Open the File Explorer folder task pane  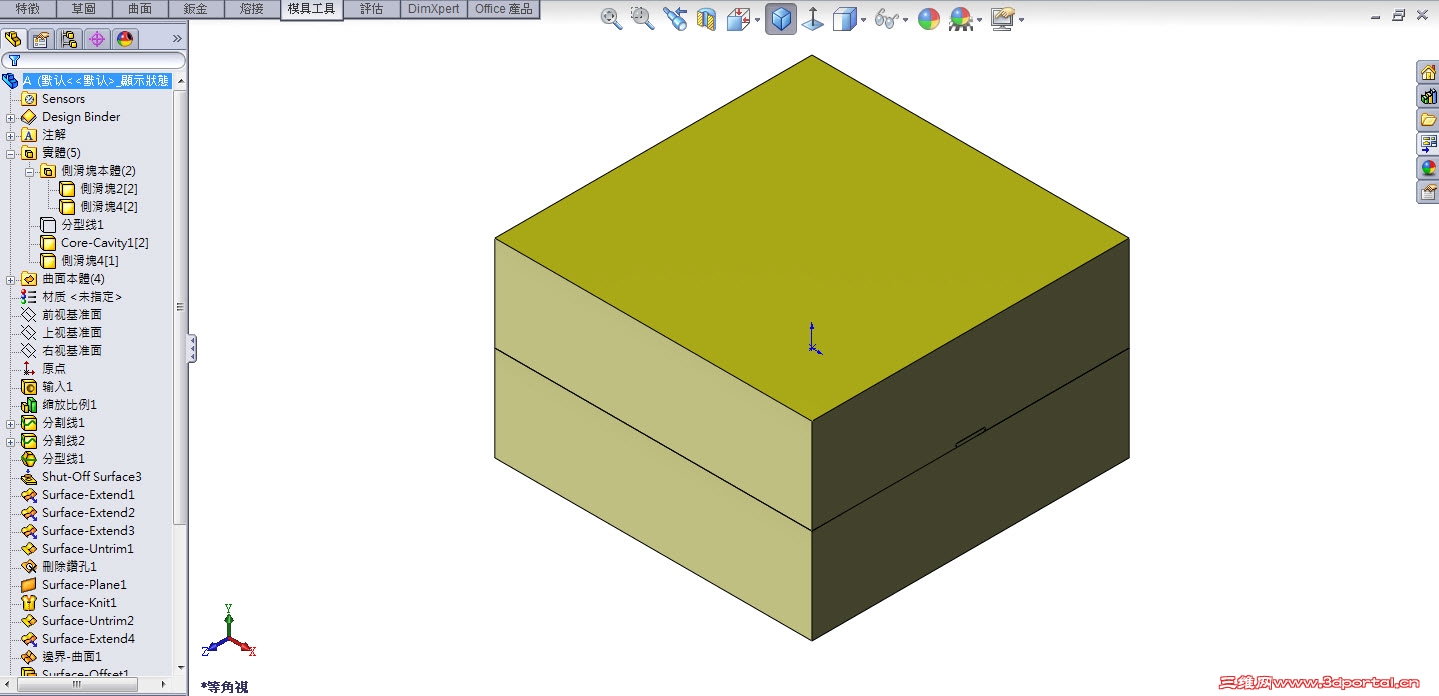pyautogui.click(x=1428, y=120)
